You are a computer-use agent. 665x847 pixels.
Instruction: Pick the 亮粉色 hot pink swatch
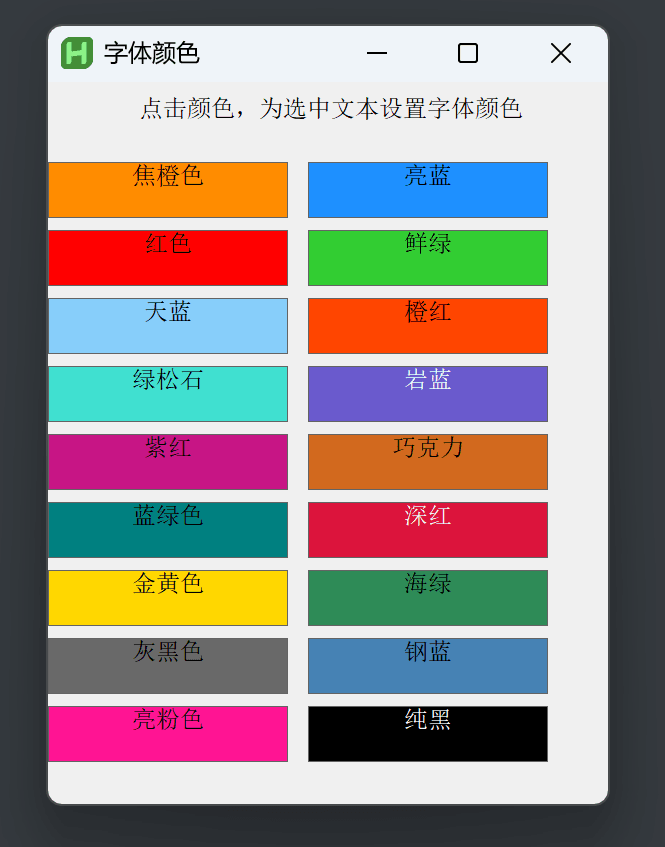[x=168, y=734]
